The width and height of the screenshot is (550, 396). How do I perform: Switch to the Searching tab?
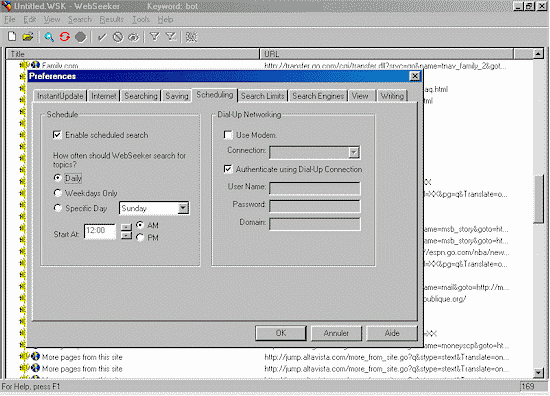point(141,96)
